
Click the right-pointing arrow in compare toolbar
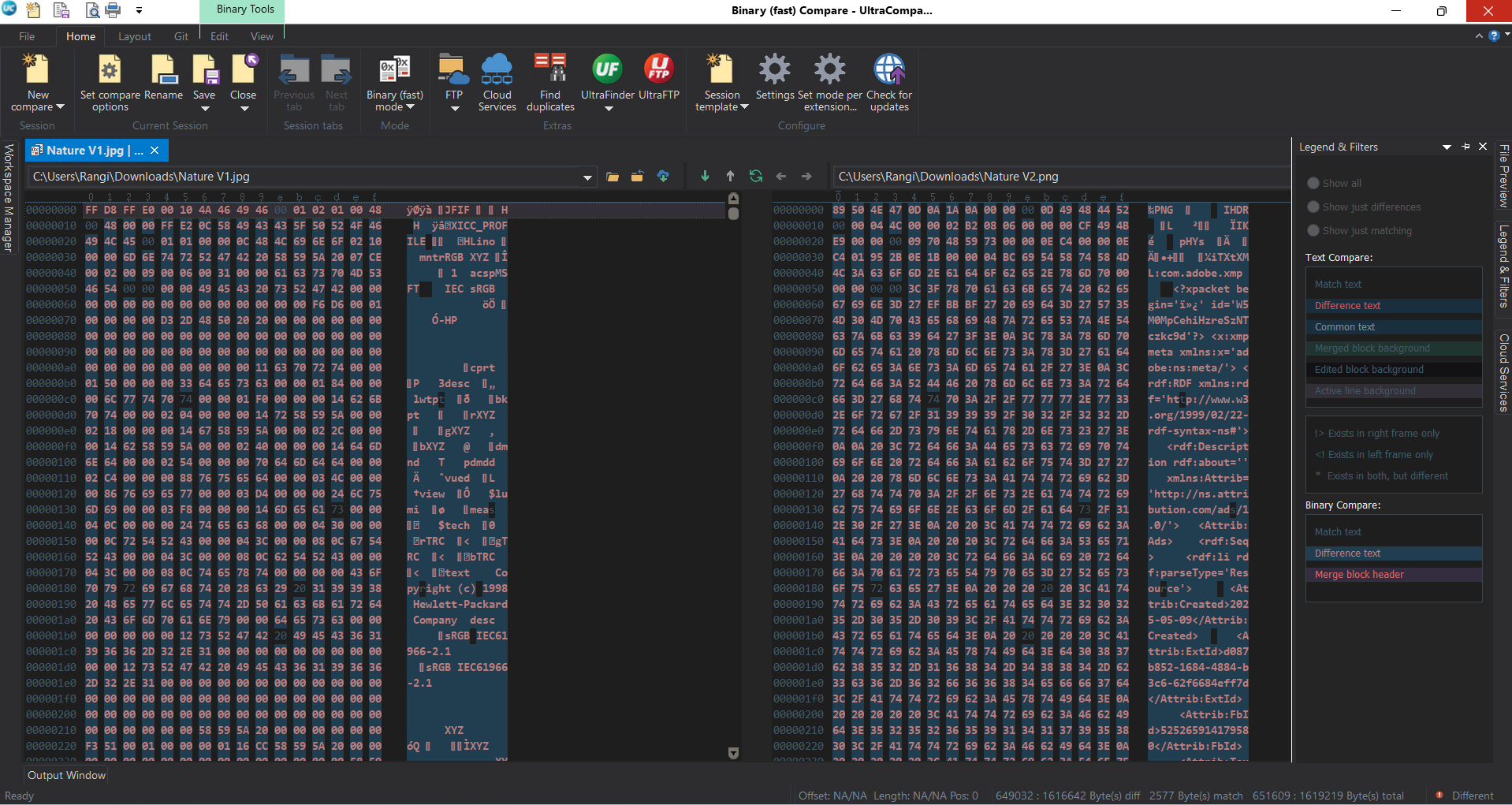(x=806, y=177)
